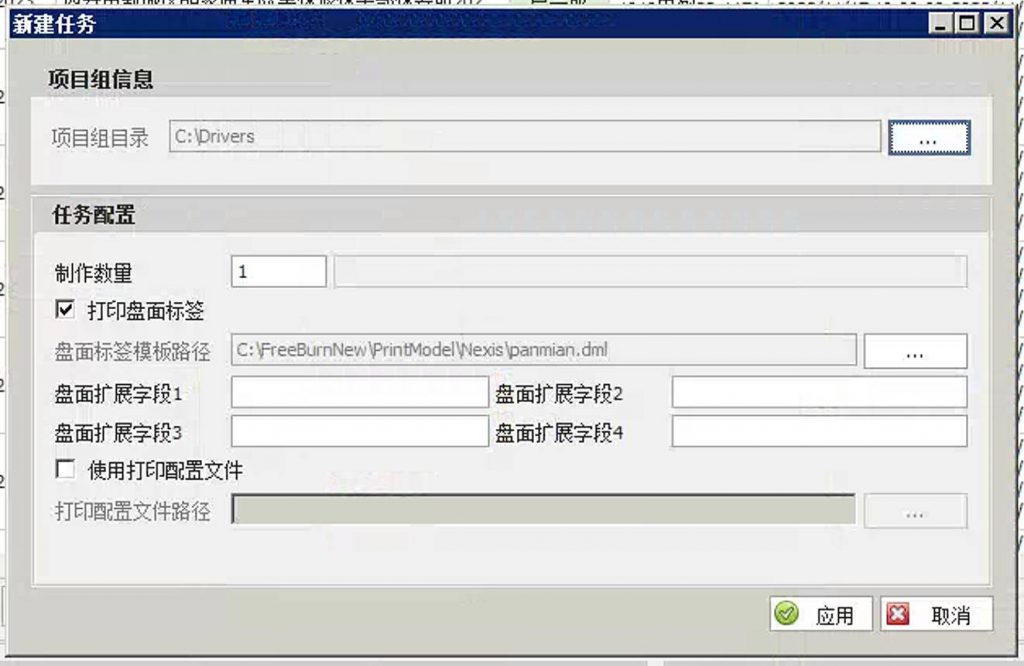
Task: Click the green checkmark icon on 应用
Action: click(x=786, y=614)
